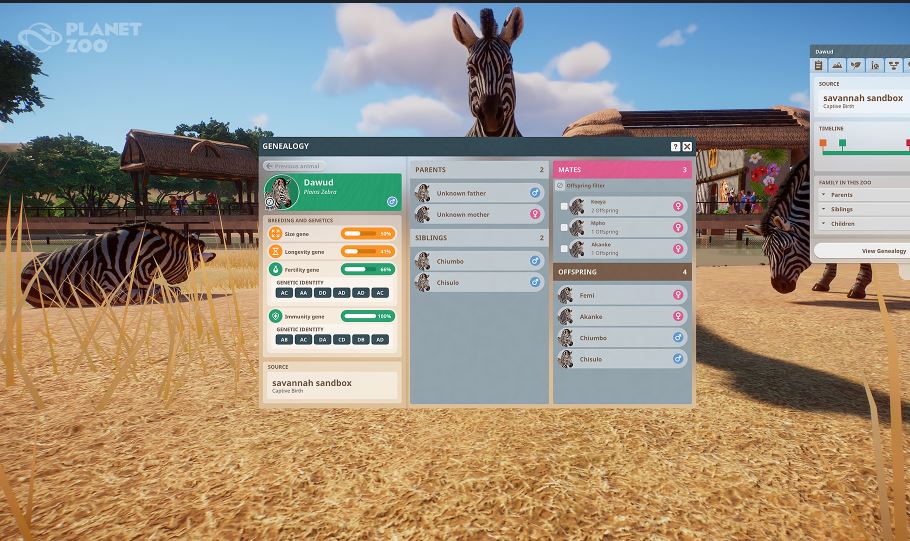This screenshot has height=541, width=910.
Task: Click the Parents section header
Action: tap(479, 169)
